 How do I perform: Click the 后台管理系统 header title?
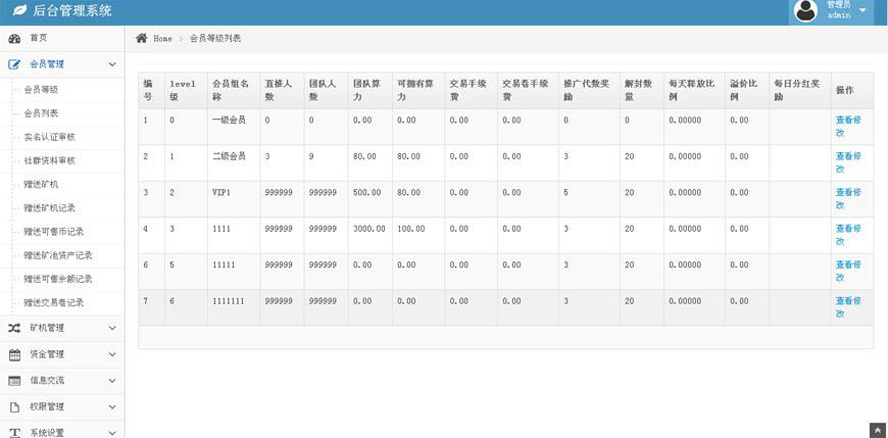tap(72, 11)
